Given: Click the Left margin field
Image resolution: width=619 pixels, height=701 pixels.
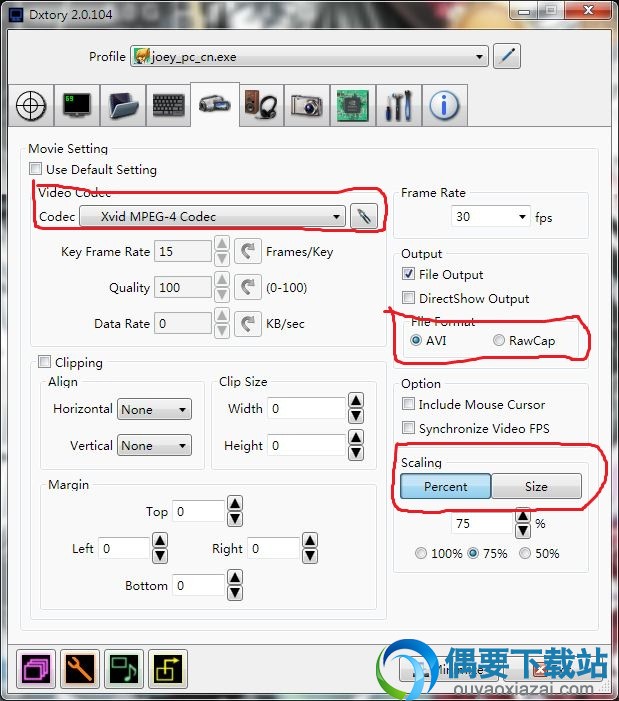Looking at the screenshot, I should (x=124, y=548).
